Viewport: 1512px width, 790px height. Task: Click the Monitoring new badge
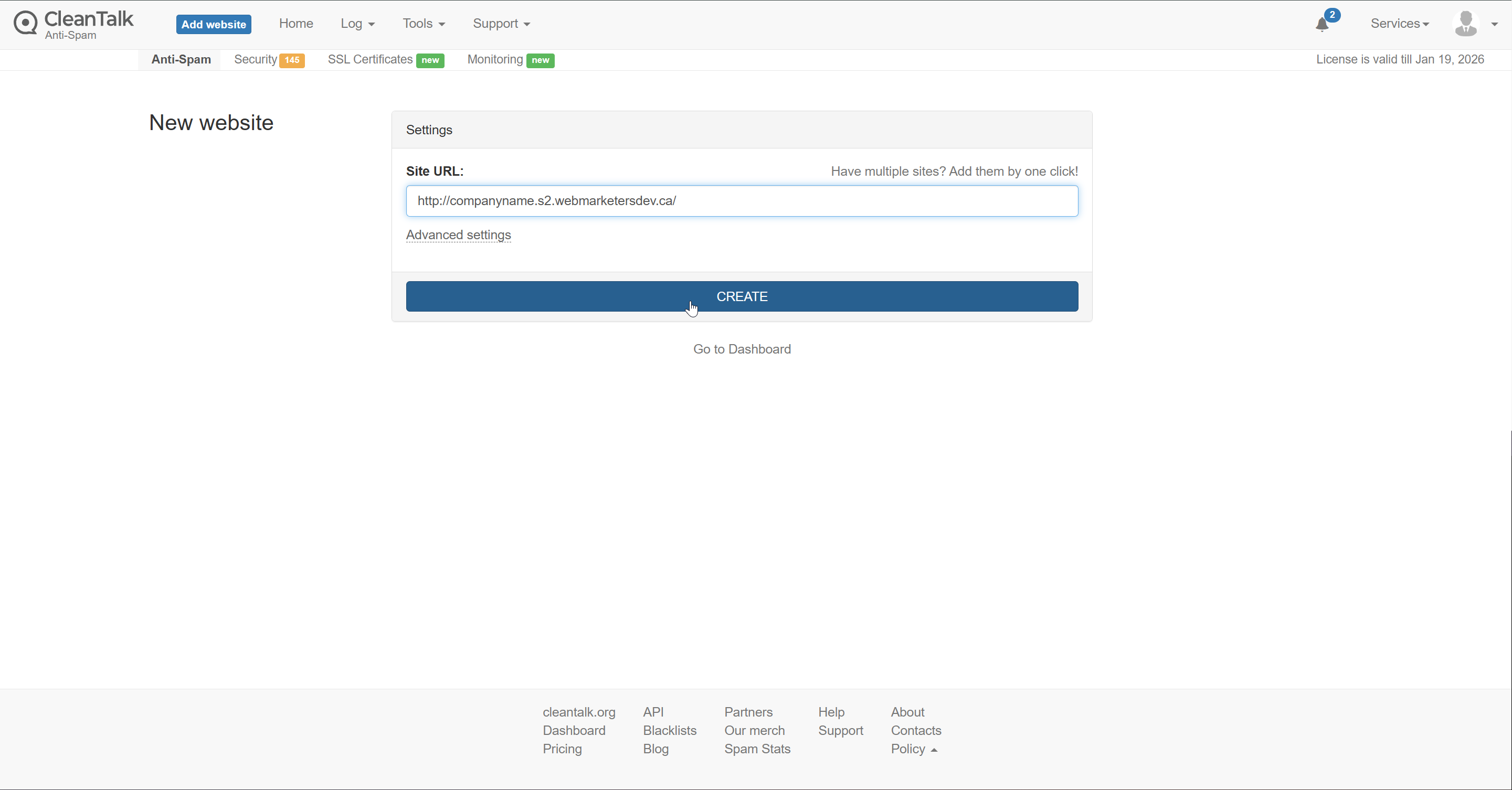540,60
